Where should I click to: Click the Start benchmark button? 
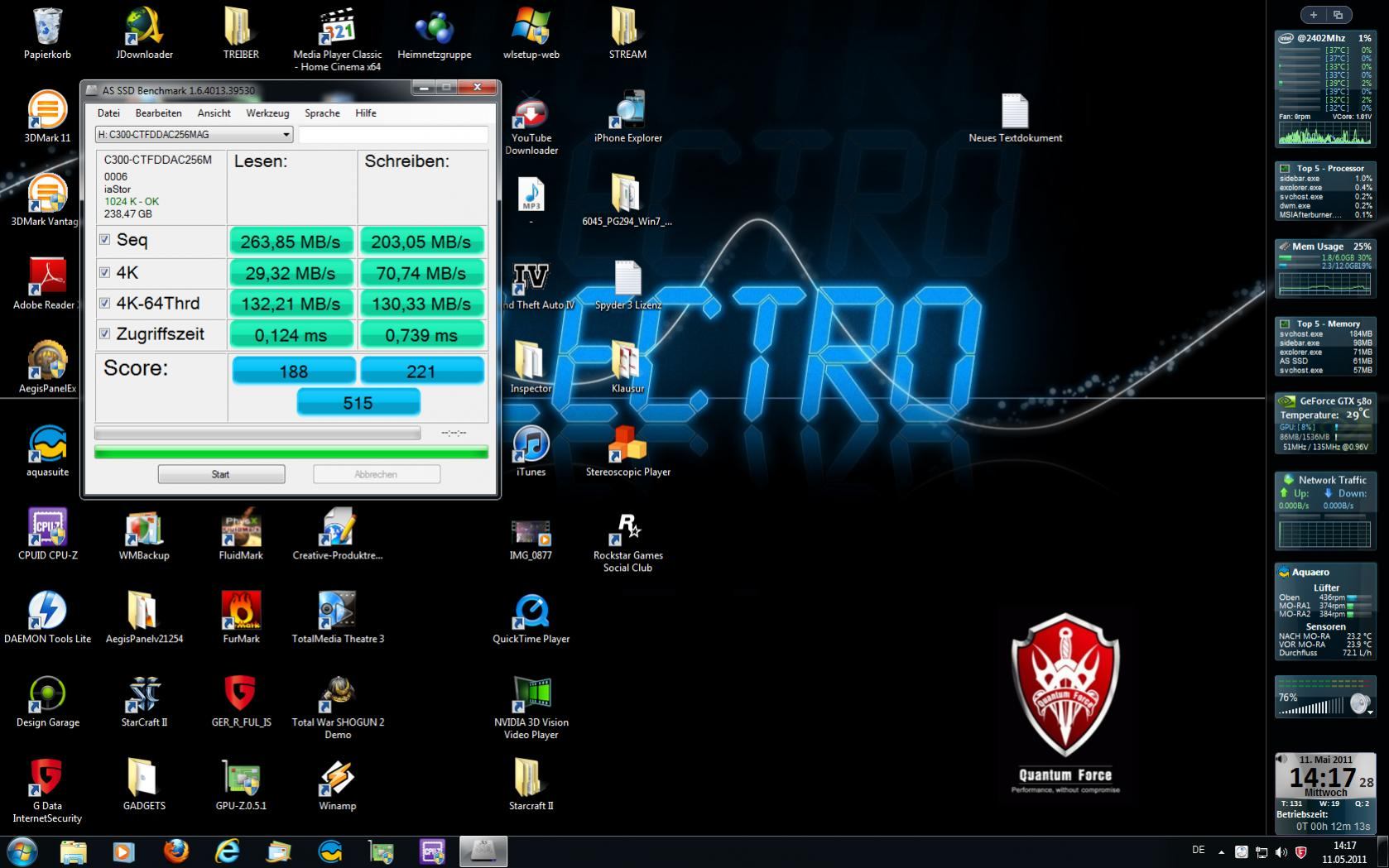221,474
